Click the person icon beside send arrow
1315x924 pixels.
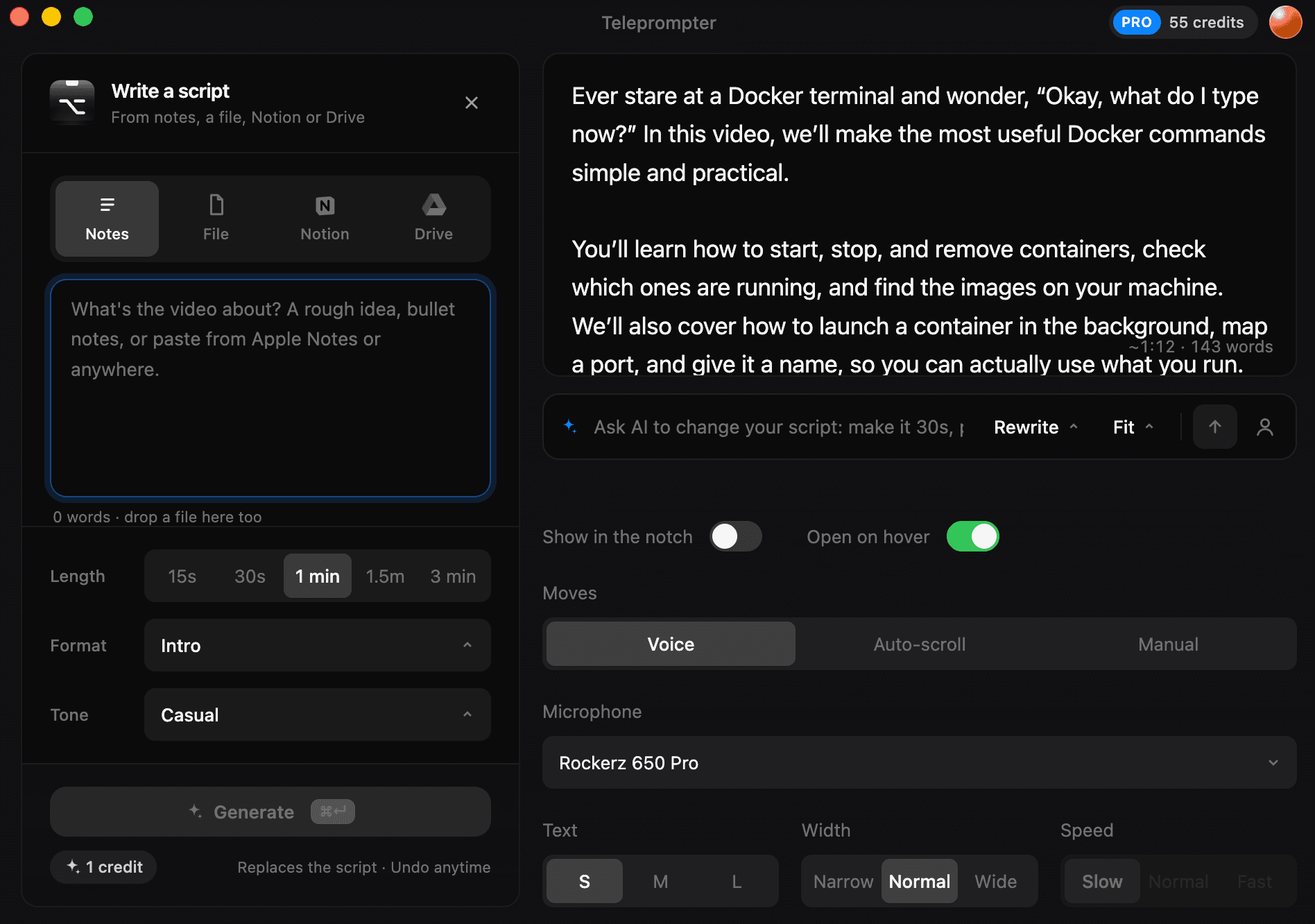click(1265, 427)
